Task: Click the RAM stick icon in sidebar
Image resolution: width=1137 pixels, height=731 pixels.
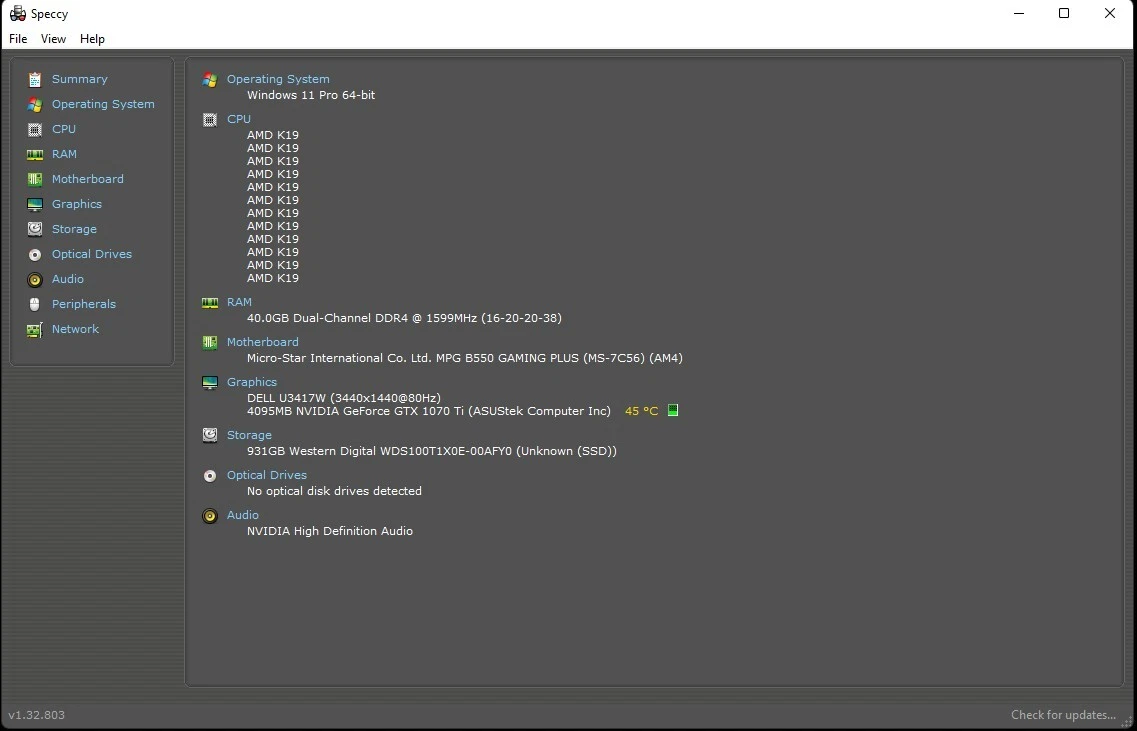Action: tap(35, 154)
